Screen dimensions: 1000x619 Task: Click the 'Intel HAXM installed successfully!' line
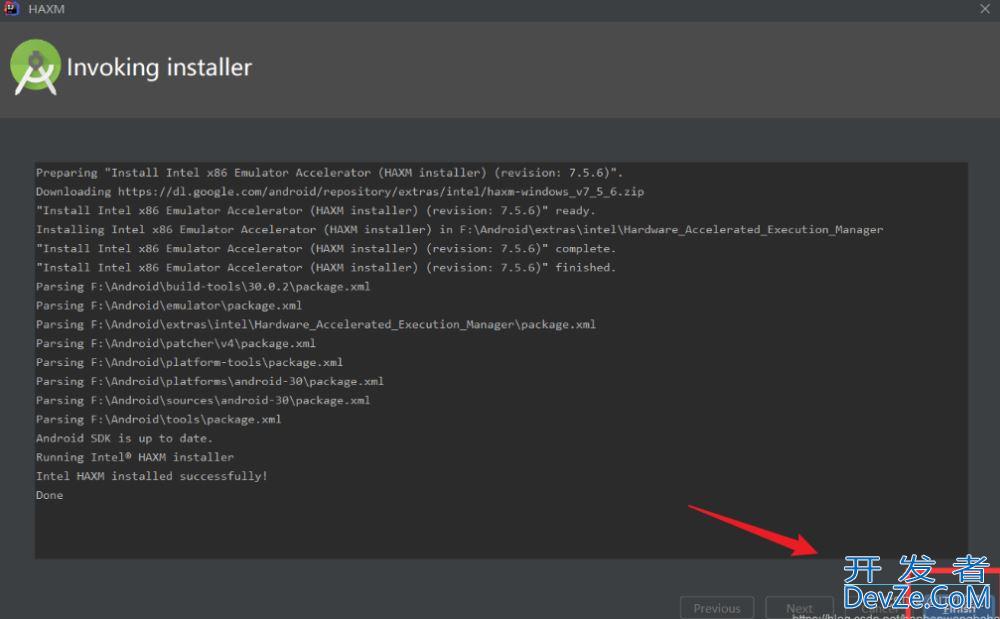[x=152, y=476]
